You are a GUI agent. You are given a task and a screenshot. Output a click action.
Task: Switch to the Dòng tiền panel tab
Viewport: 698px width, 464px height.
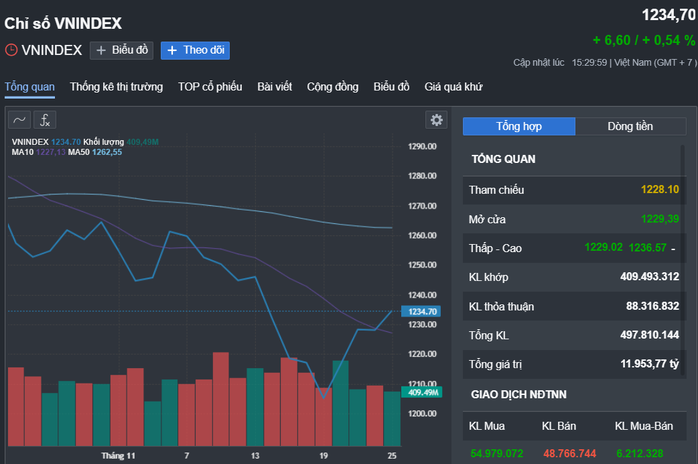(630, 126)
